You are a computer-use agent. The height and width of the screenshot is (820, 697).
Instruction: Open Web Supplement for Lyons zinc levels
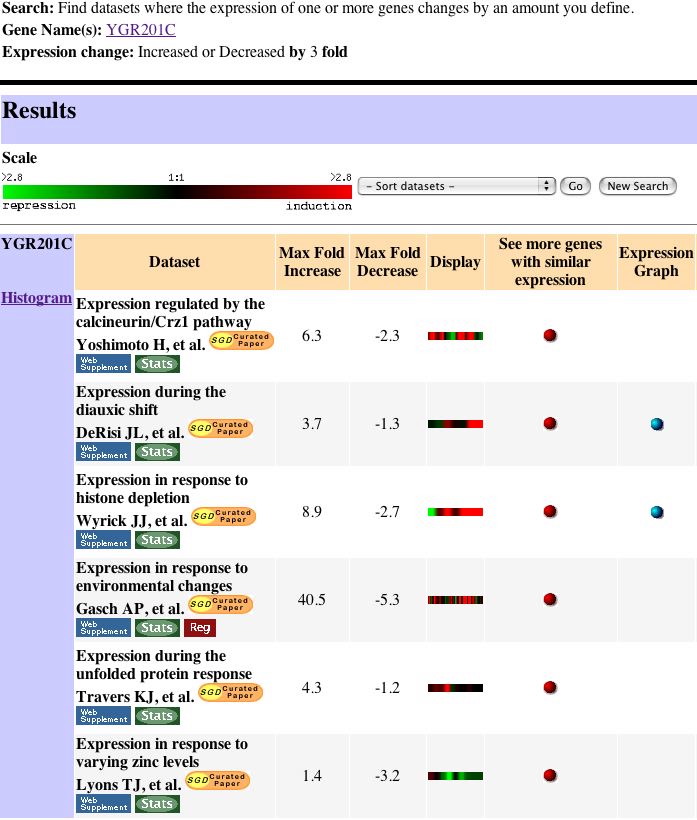point(103,804)
